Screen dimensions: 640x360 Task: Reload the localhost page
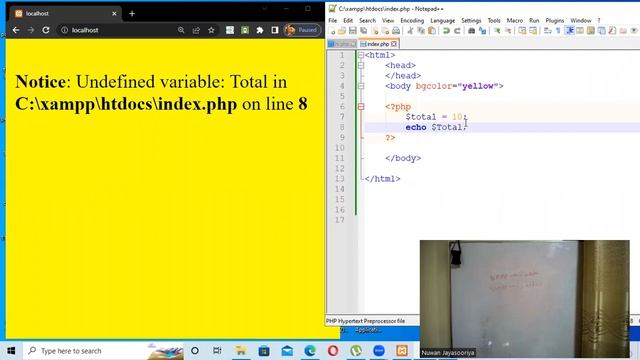[x=46, y=30]
